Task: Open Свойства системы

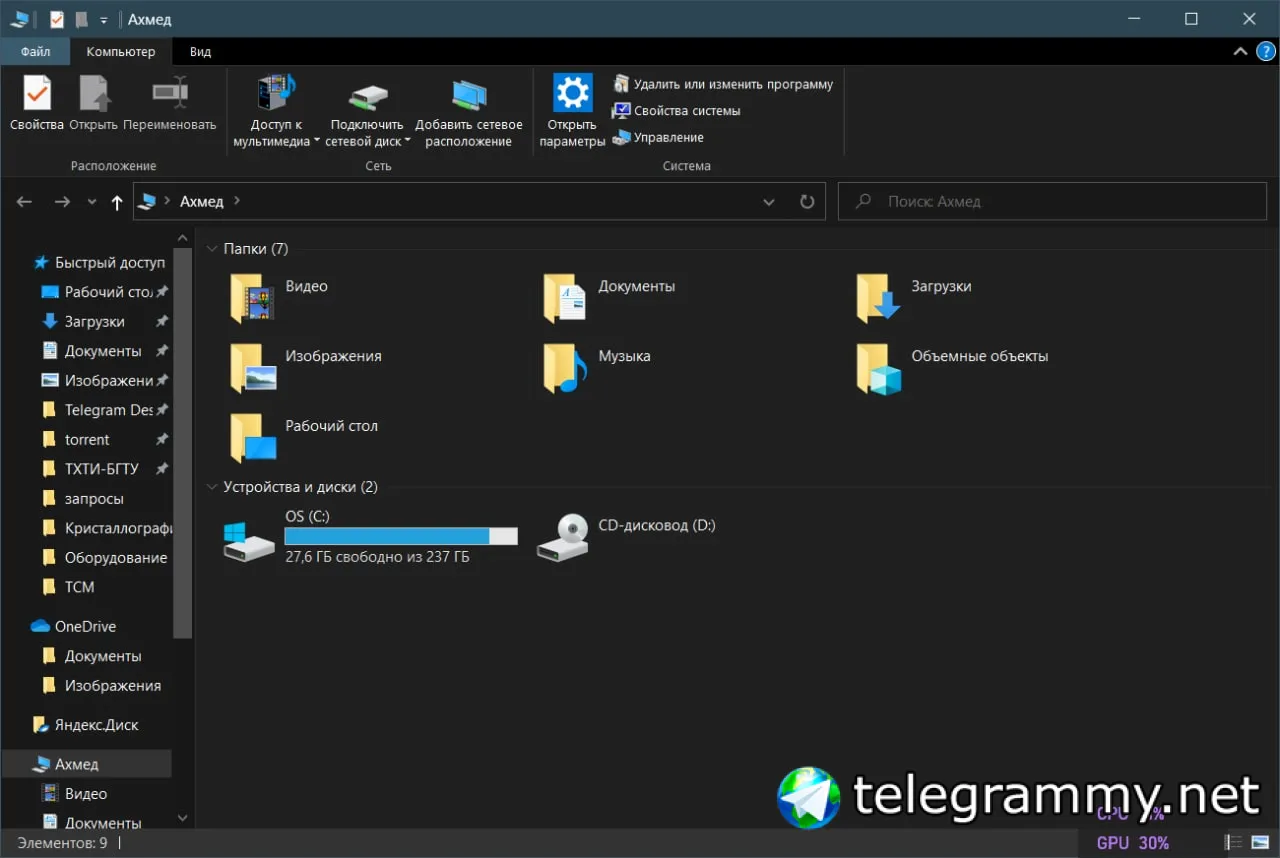Action: pyautogui.click(x=676, y=111)
